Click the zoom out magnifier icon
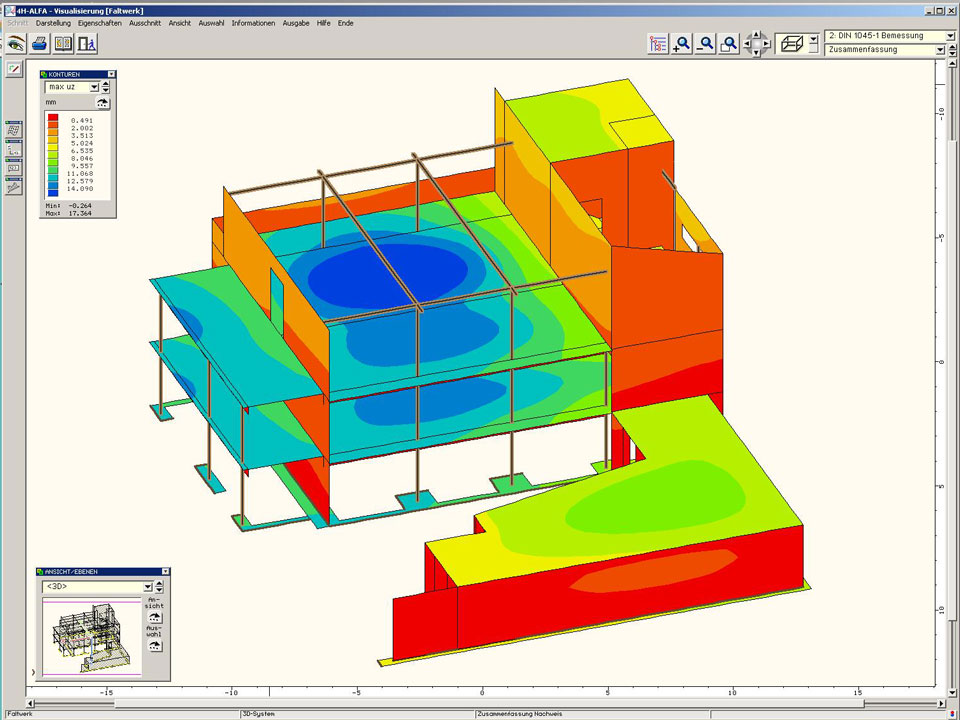Viewport: 960px width, 720px height. click(x=706, y=44)
